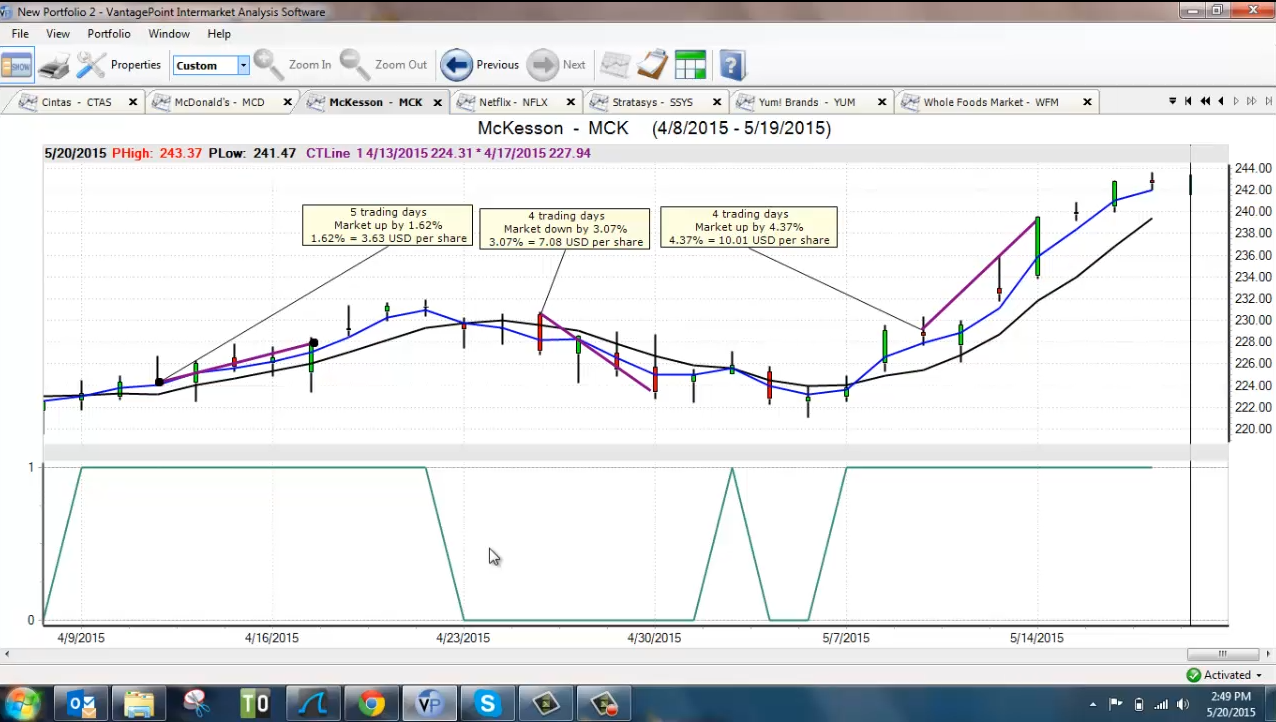This screenshot has height=722, width=1276.
Task: Click the scrollbar right arrow below chart
Action: [1269, 653]
